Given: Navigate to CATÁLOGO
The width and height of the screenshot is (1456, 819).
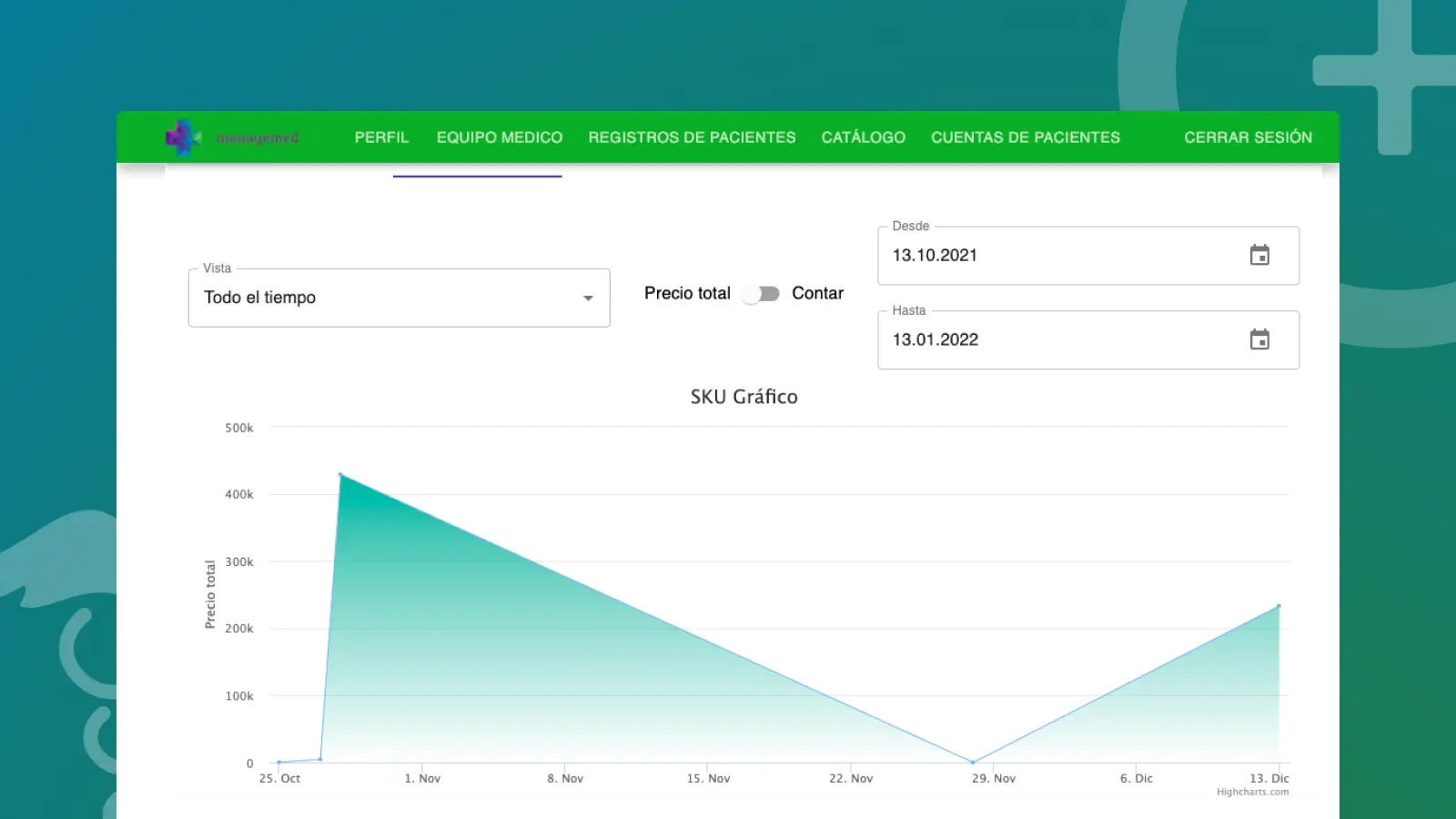Looking at the screenshot, I should pos(864,137).
